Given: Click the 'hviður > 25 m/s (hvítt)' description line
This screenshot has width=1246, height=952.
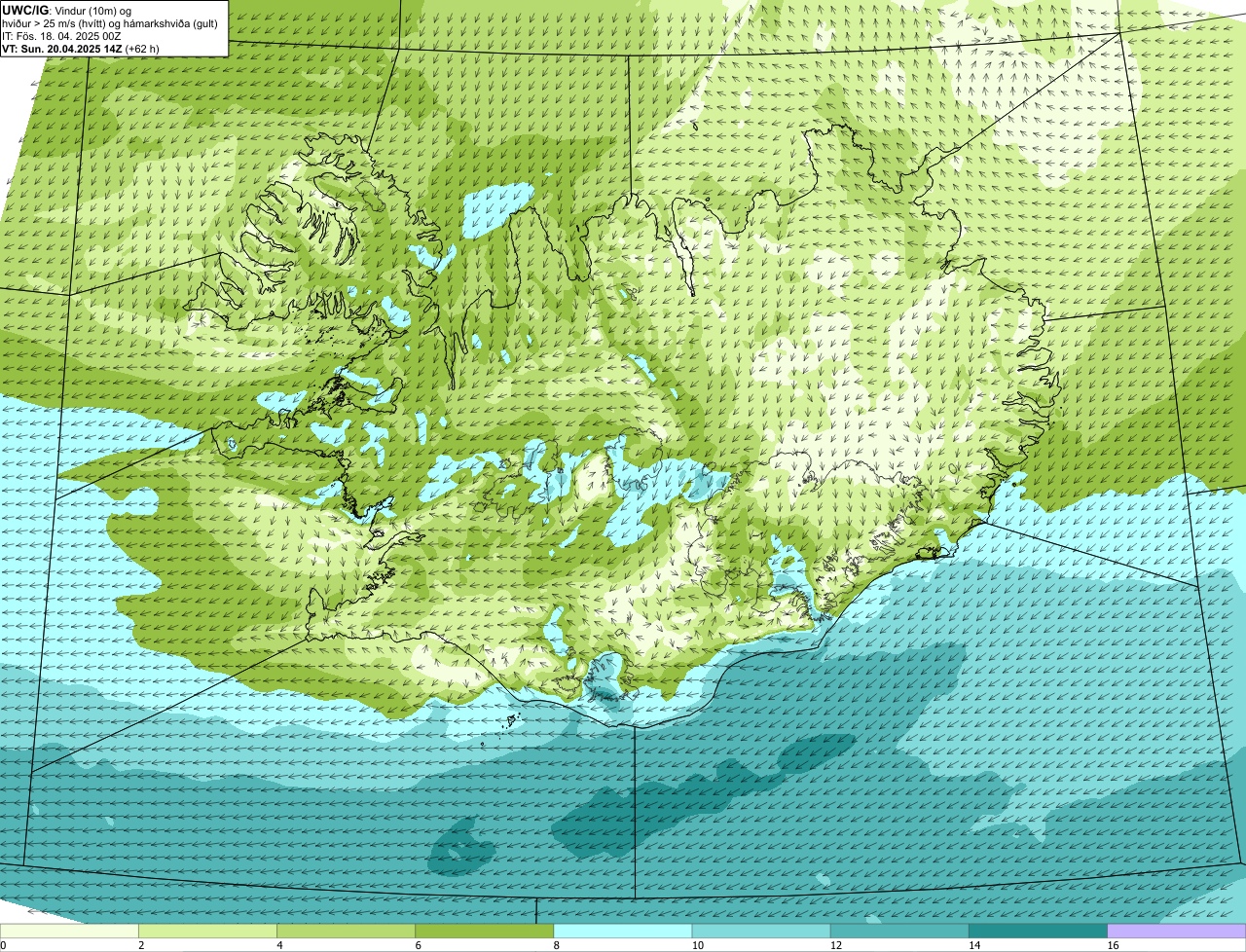Looking at the screenshot, I should [x=110, y=23].
